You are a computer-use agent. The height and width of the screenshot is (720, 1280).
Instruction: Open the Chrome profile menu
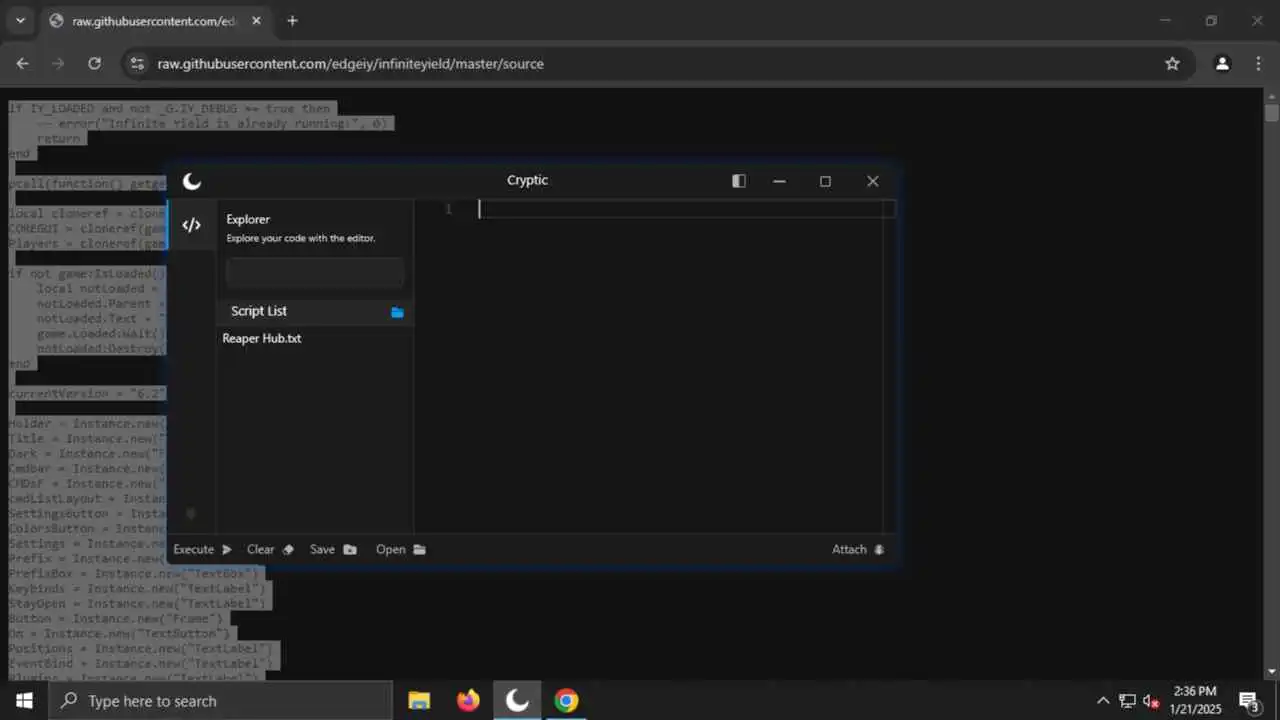tap(1222, 63)
